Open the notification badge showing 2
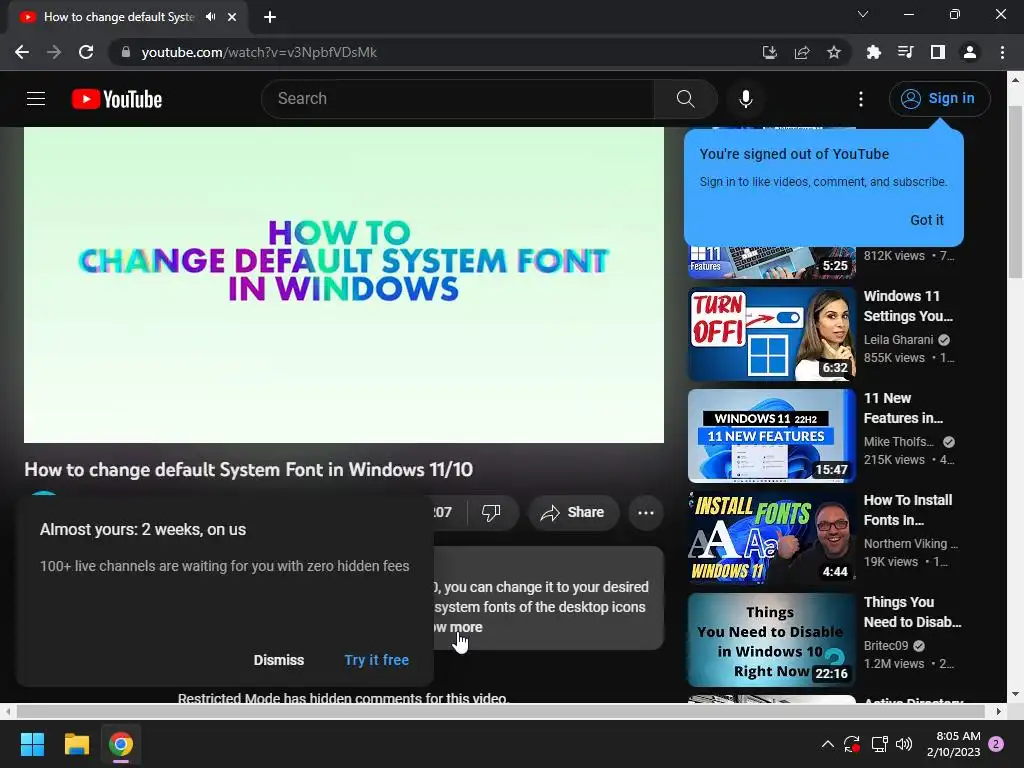 coord(996,744)
